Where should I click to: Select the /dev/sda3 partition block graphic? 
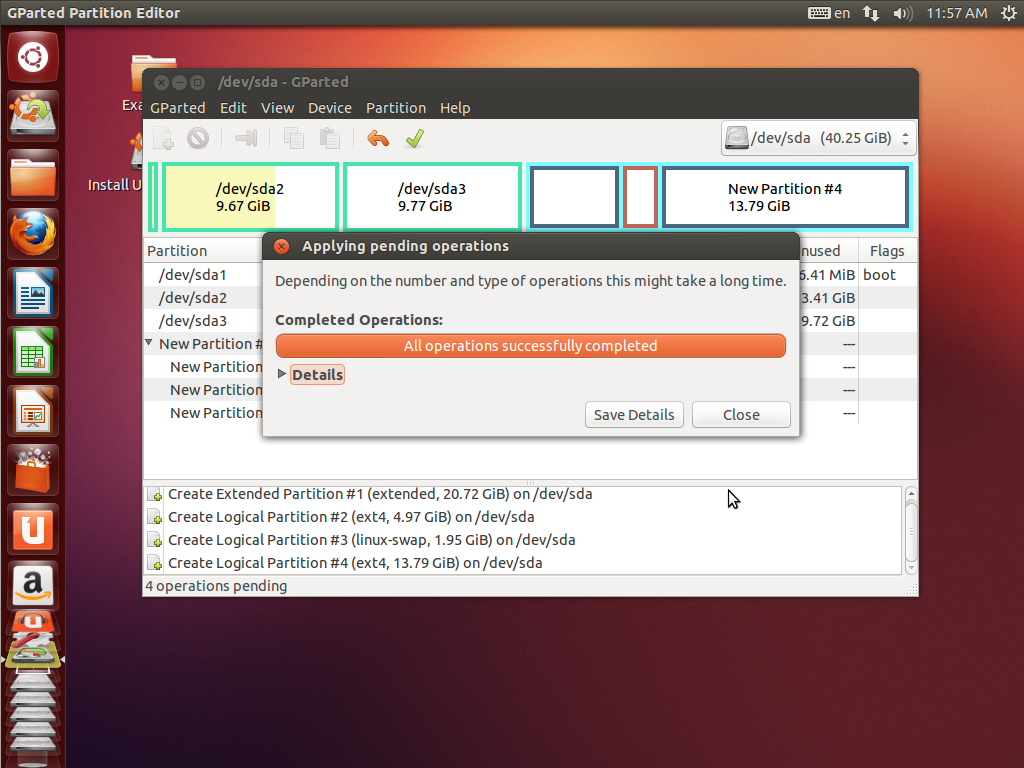(x=432, y=197)
